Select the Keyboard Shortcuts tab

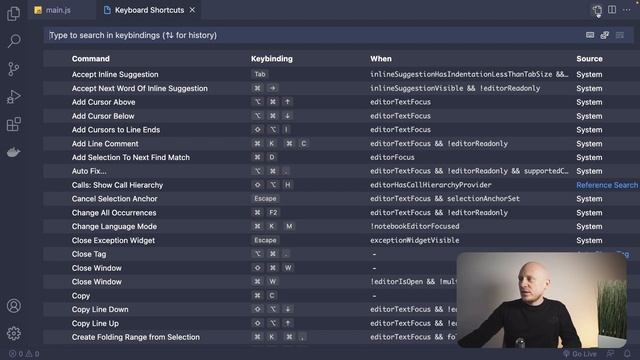[x=149, y=10]
